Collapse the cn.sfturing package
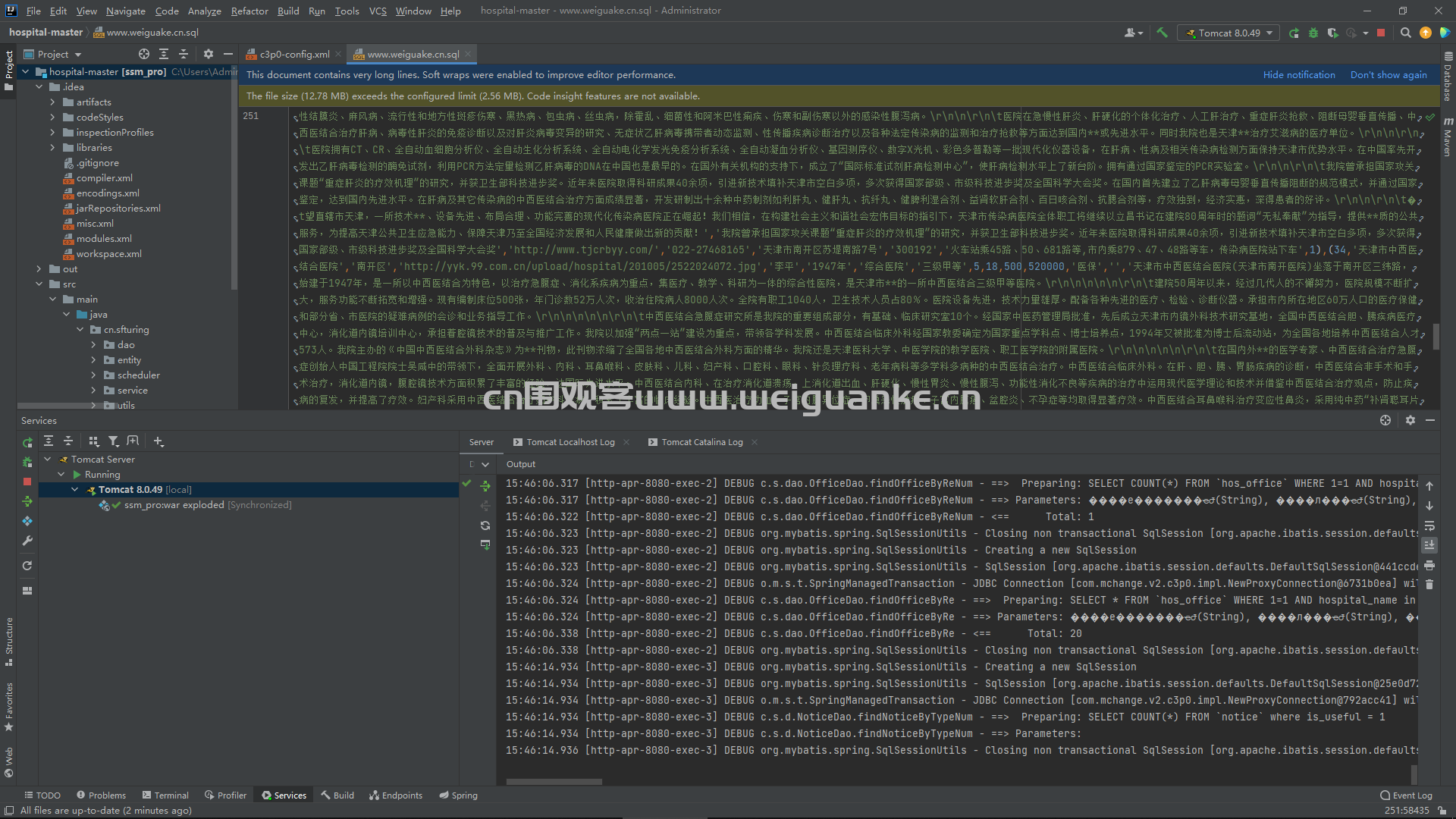 (80, 329)
